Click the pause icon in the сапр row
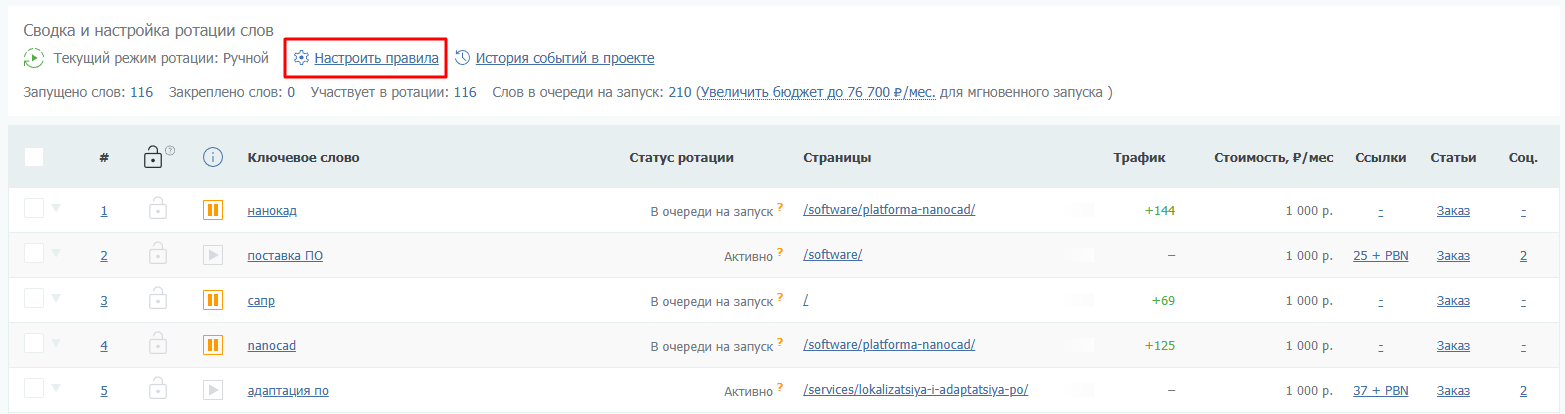This screenshot has height=414, width=1565. click(212, 300)
